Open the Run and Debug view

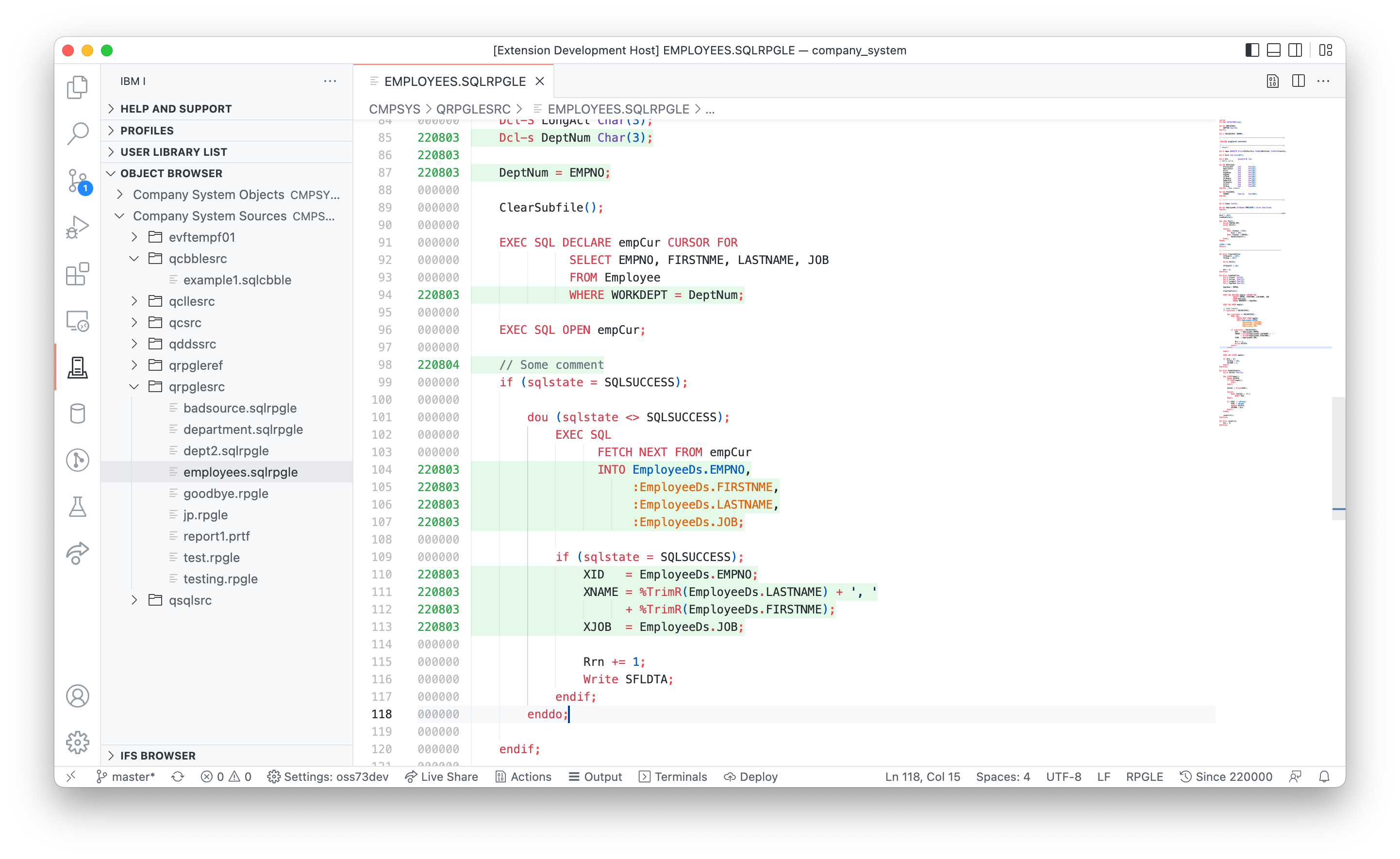click(77, 227)
